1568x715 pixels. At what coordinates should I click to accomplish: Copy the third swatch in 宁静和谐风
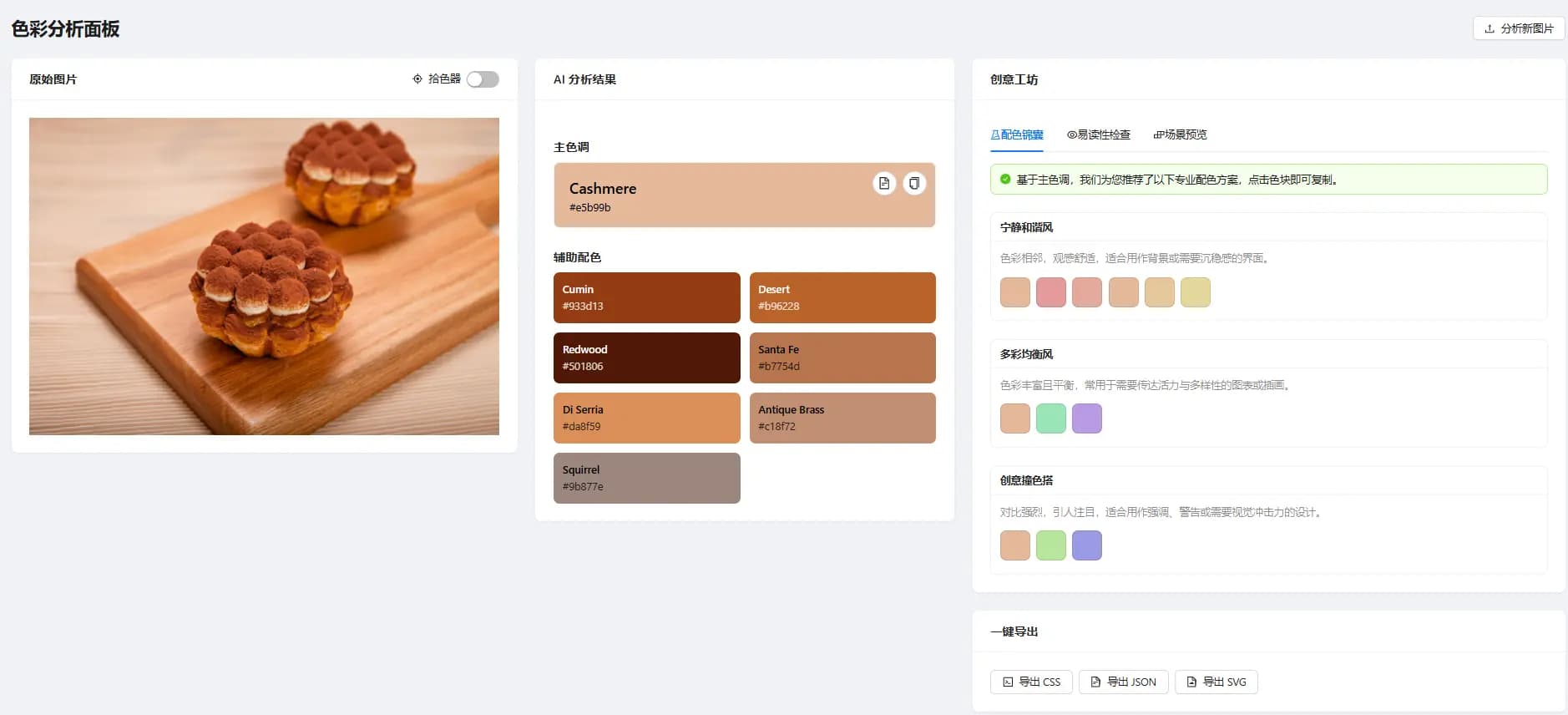pyautogui.click(x=1087, y=292)
